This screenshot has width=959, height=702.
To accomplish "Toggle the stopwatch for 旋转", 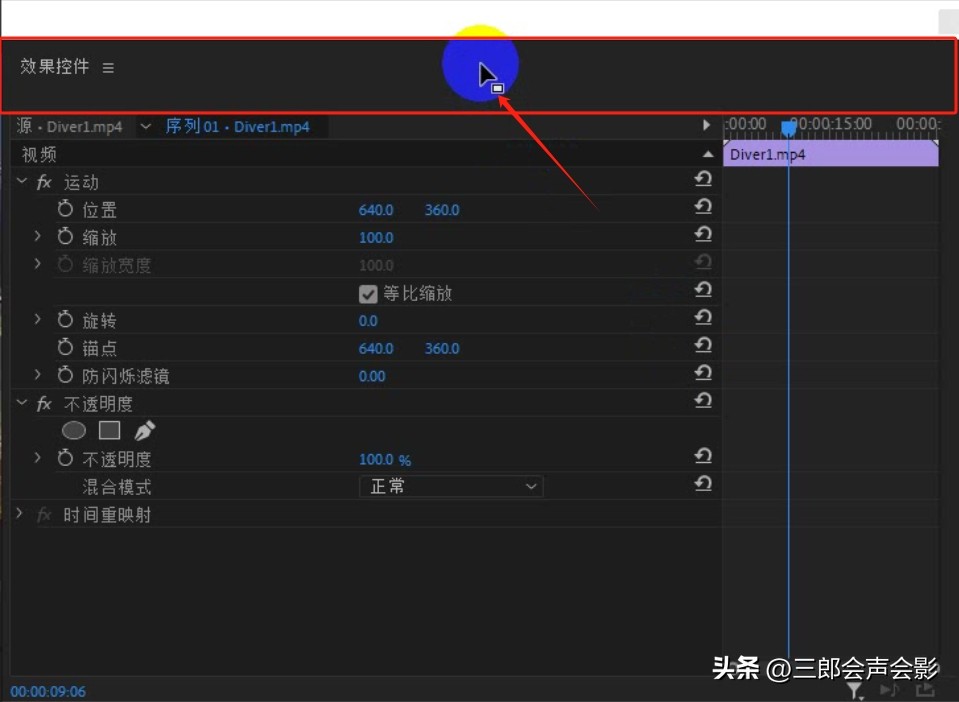I will coord(64,320).
